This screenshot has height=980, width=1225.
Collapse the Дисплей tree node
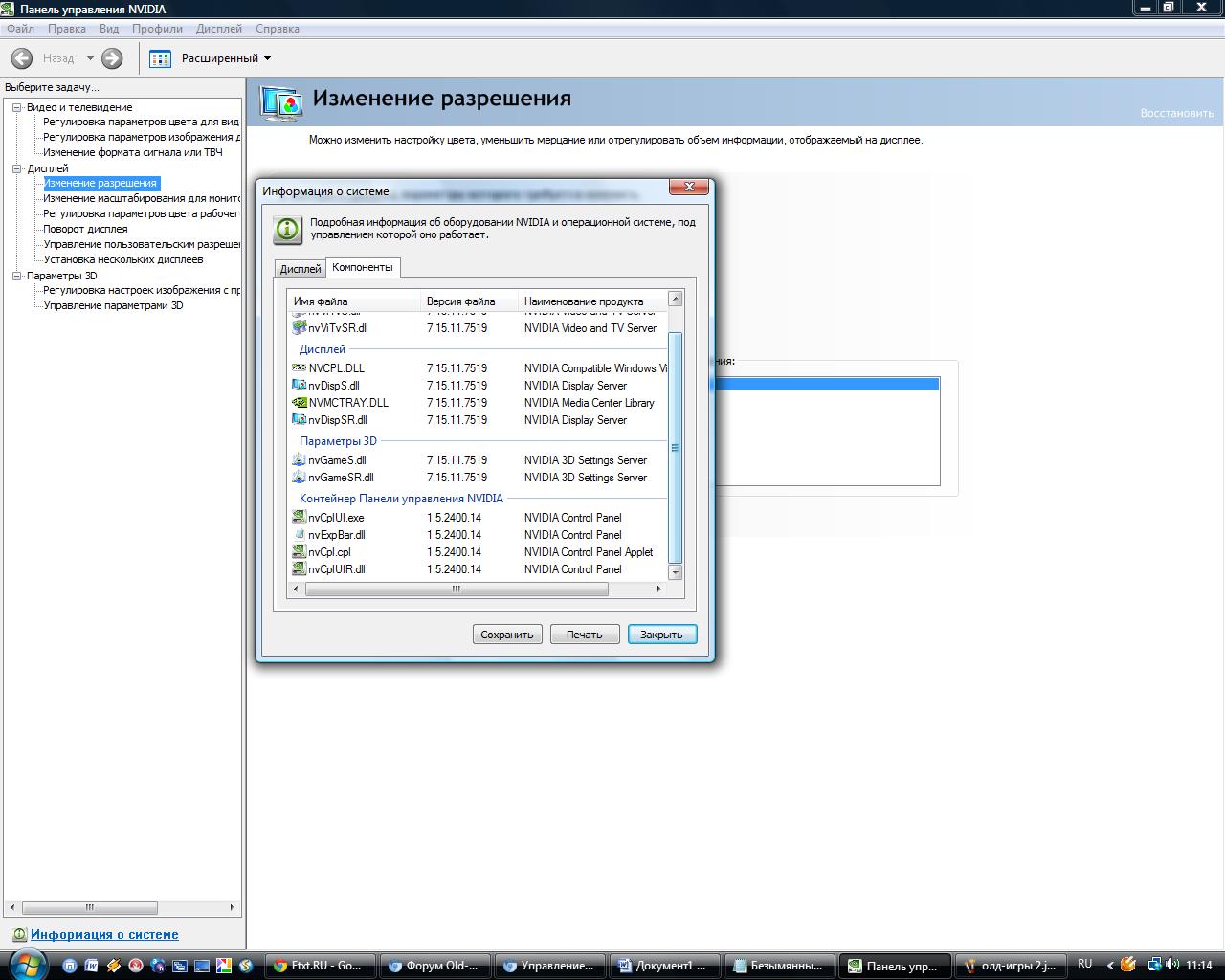[16, 168]
